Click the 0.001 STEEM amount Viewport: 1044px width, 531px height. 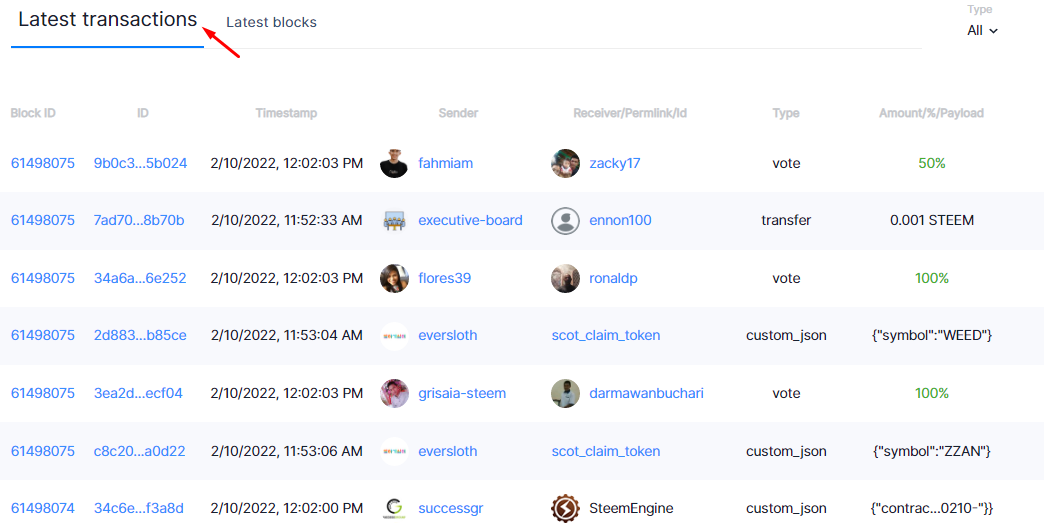tap(931, 220)
